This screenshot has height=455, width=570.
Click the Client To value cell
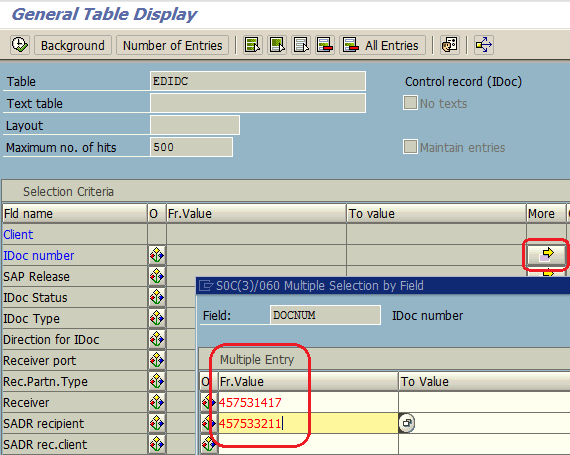pyautogui.click(x=437, y=234)
